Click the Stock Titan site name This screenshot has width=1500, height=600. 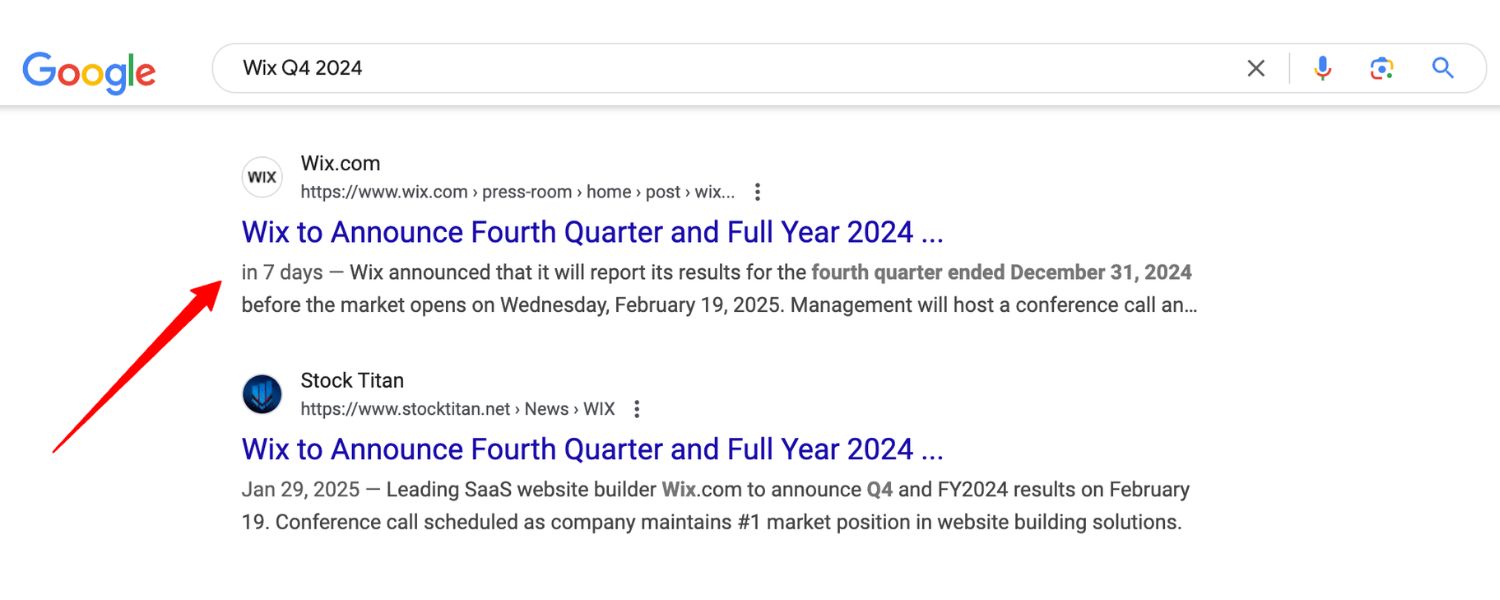point(352,380)
